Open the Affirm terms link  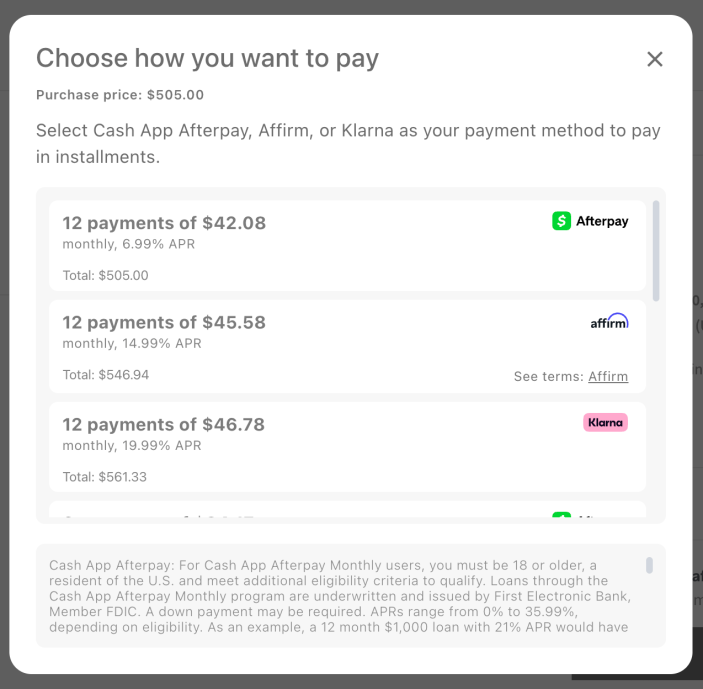pyautogui.click(x=608, y=377)
